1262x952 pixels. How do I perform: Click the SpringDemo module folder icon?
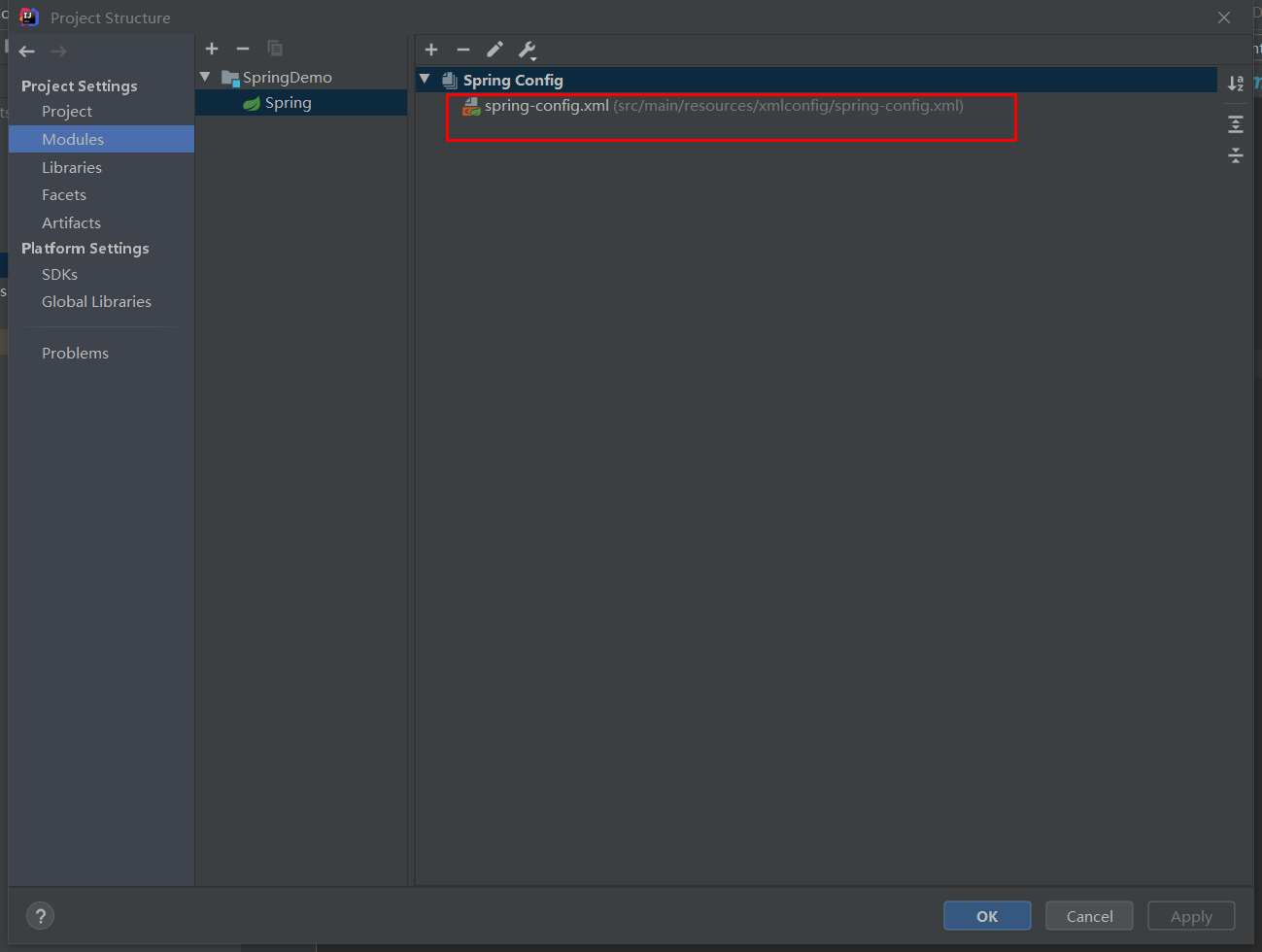(x=230, y=78)
